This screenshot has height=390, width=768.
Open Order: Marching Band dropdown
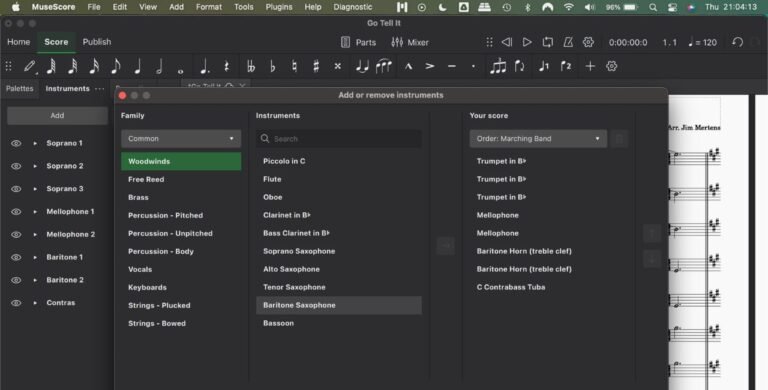(x=538, y=139)
